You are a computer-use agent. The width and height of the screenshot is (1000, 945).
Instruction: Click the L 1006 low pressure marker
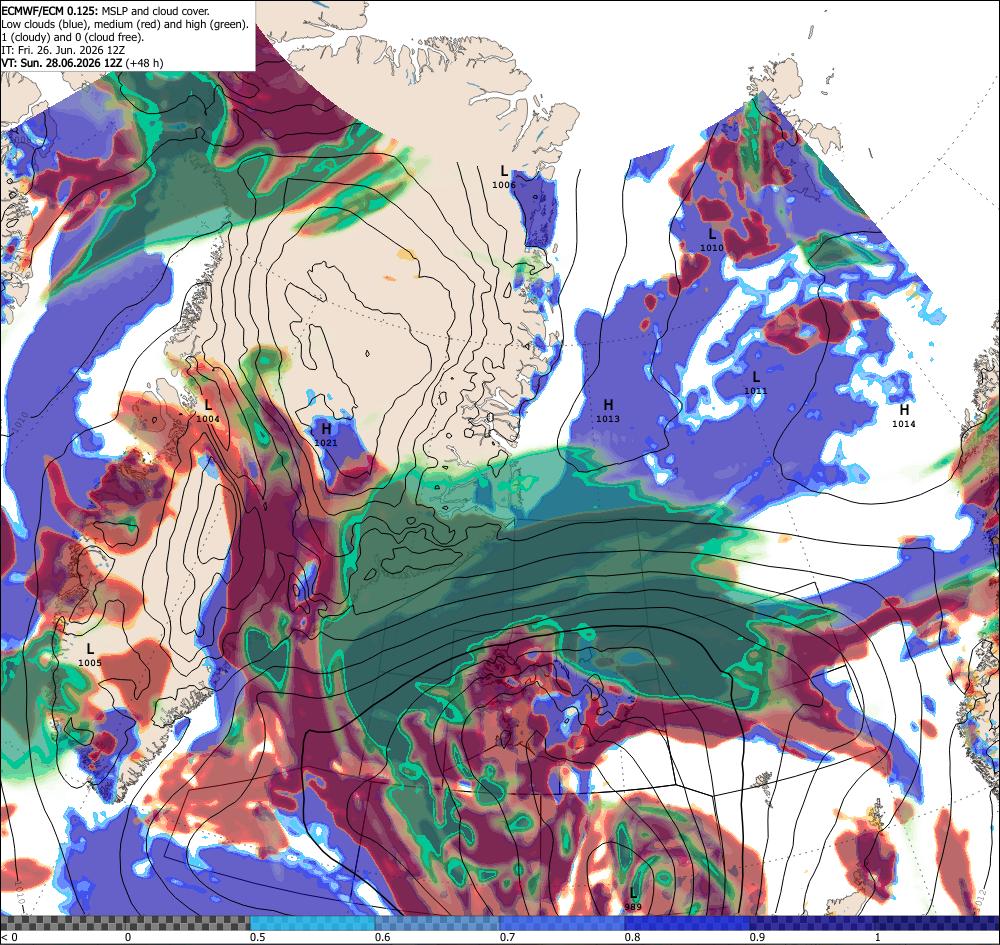(504, 177)
